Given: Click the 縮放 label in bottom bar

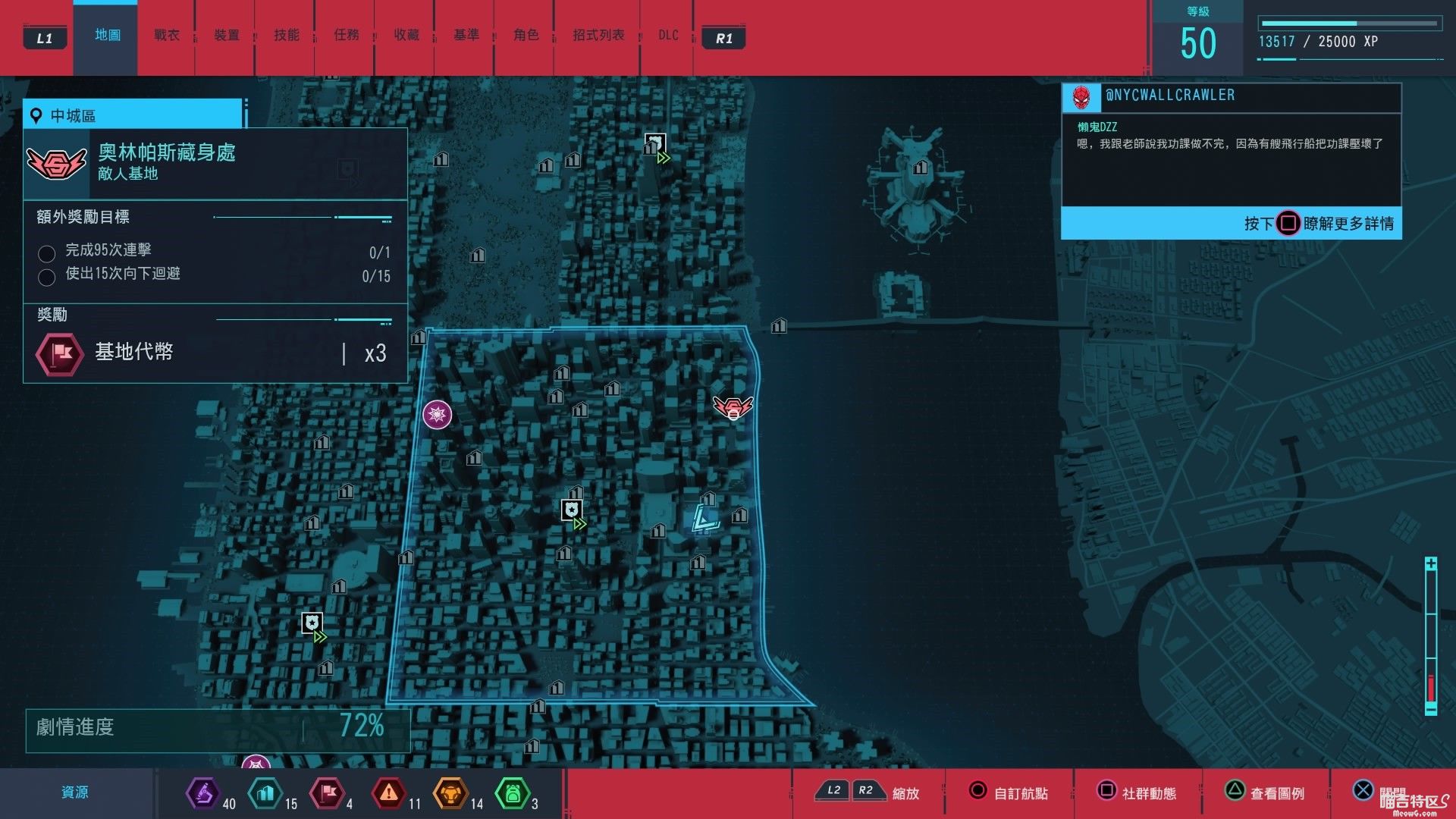Looking at the screenshot, I should 905,794.
